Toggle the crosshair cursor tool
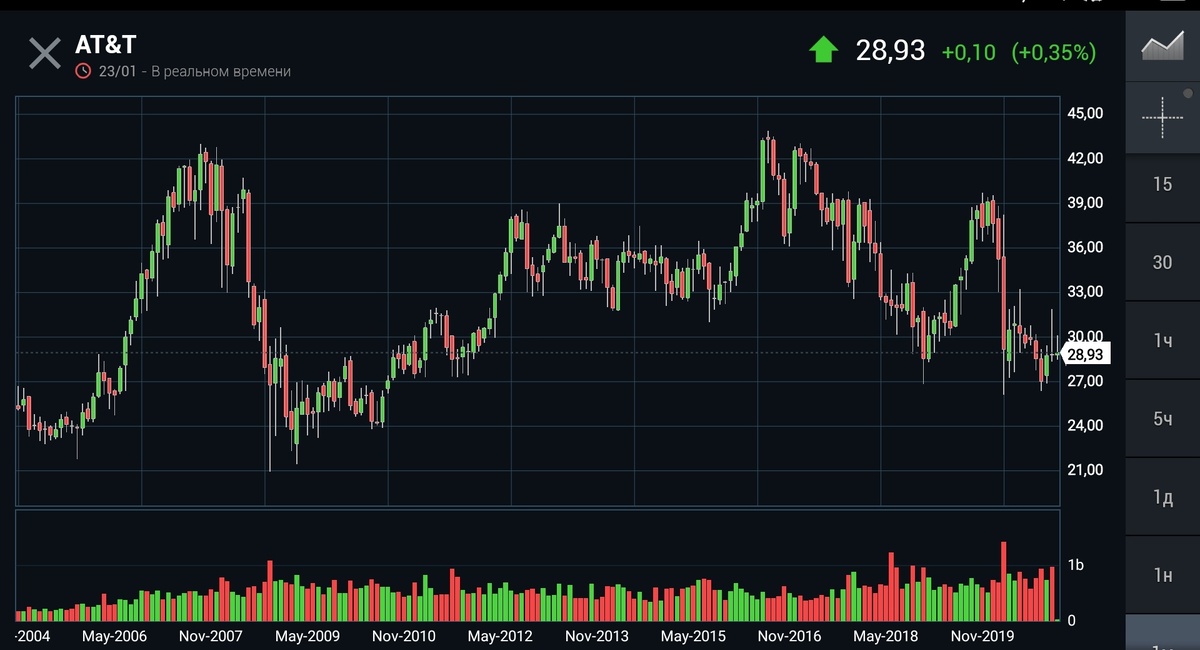 1163,118
